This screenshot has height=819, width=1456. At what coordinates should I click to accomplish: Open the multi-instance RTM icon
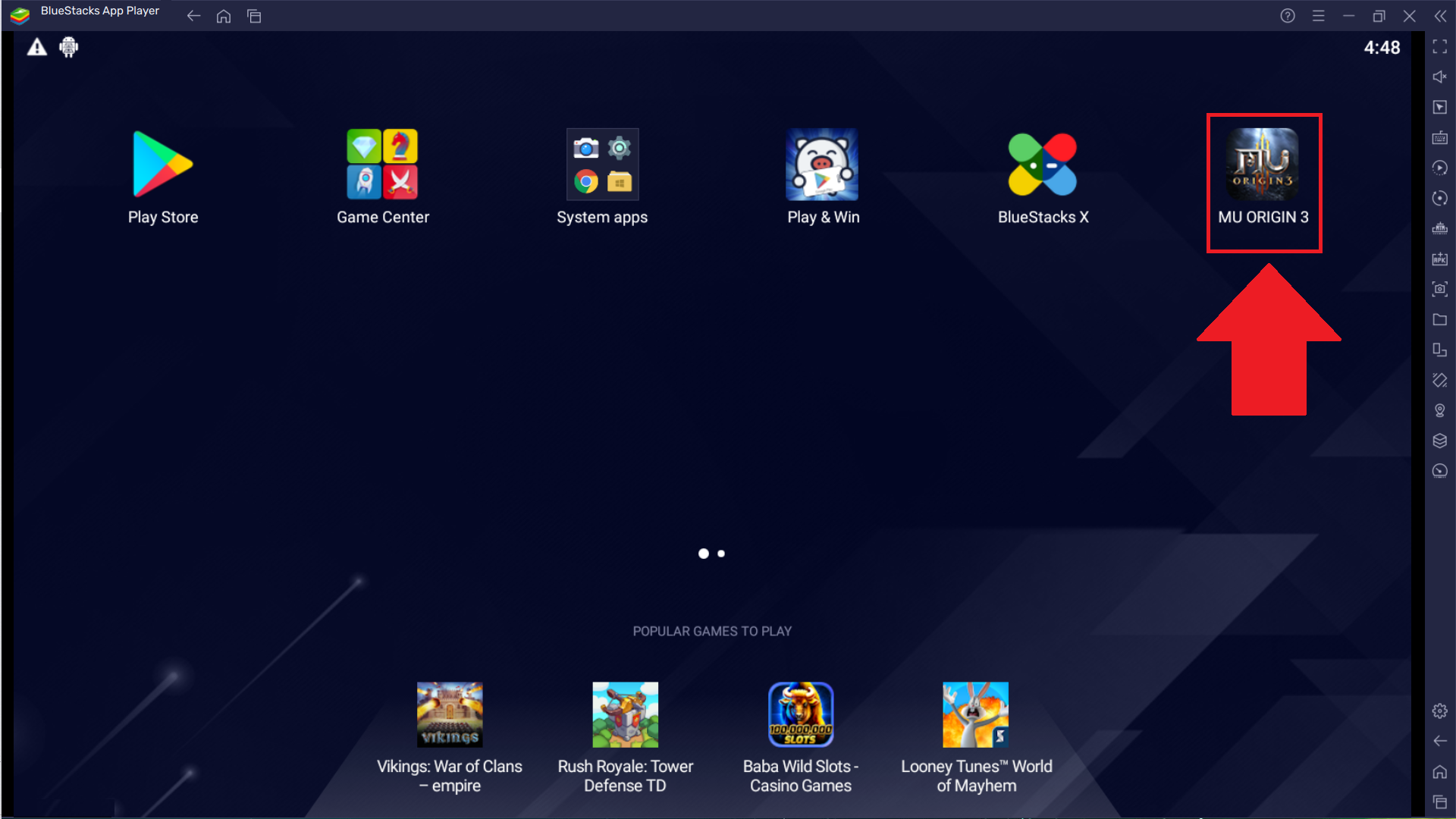(1440, 228)
